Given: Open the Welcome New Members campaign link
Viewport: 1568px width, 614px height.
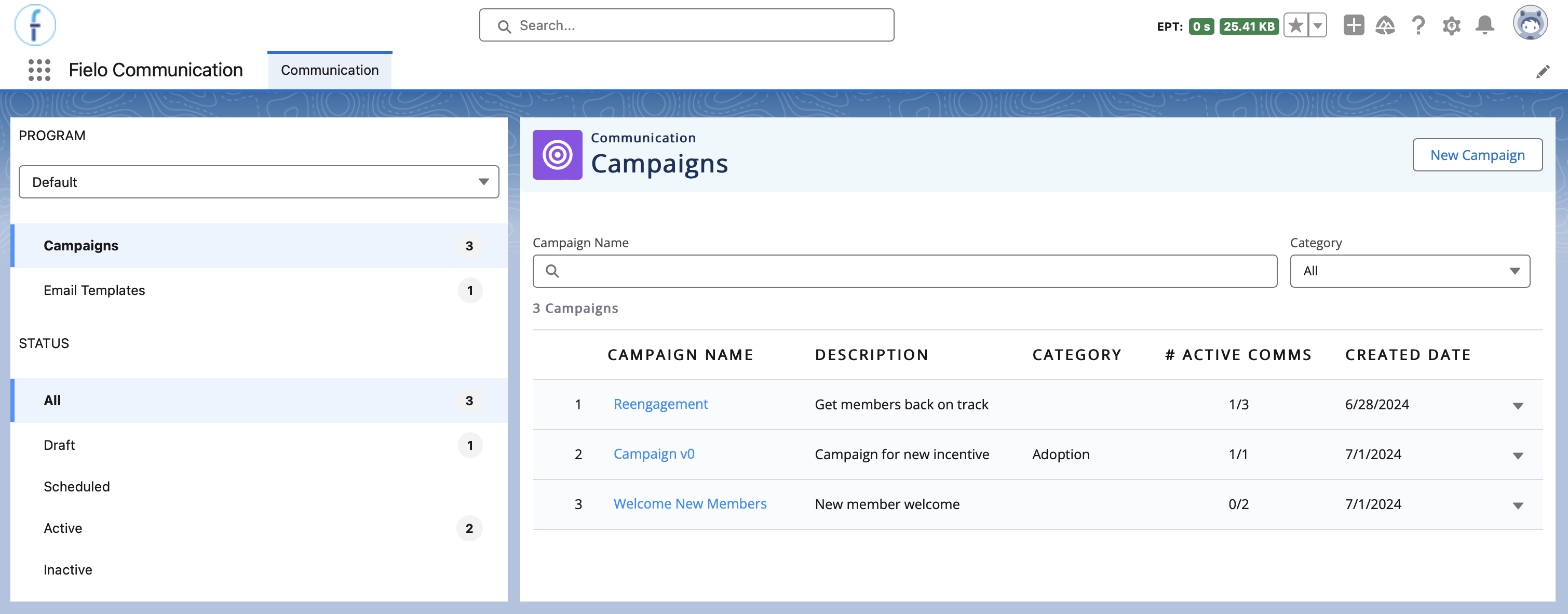Looking at the screenshot, I should click(x=690, y=504).
